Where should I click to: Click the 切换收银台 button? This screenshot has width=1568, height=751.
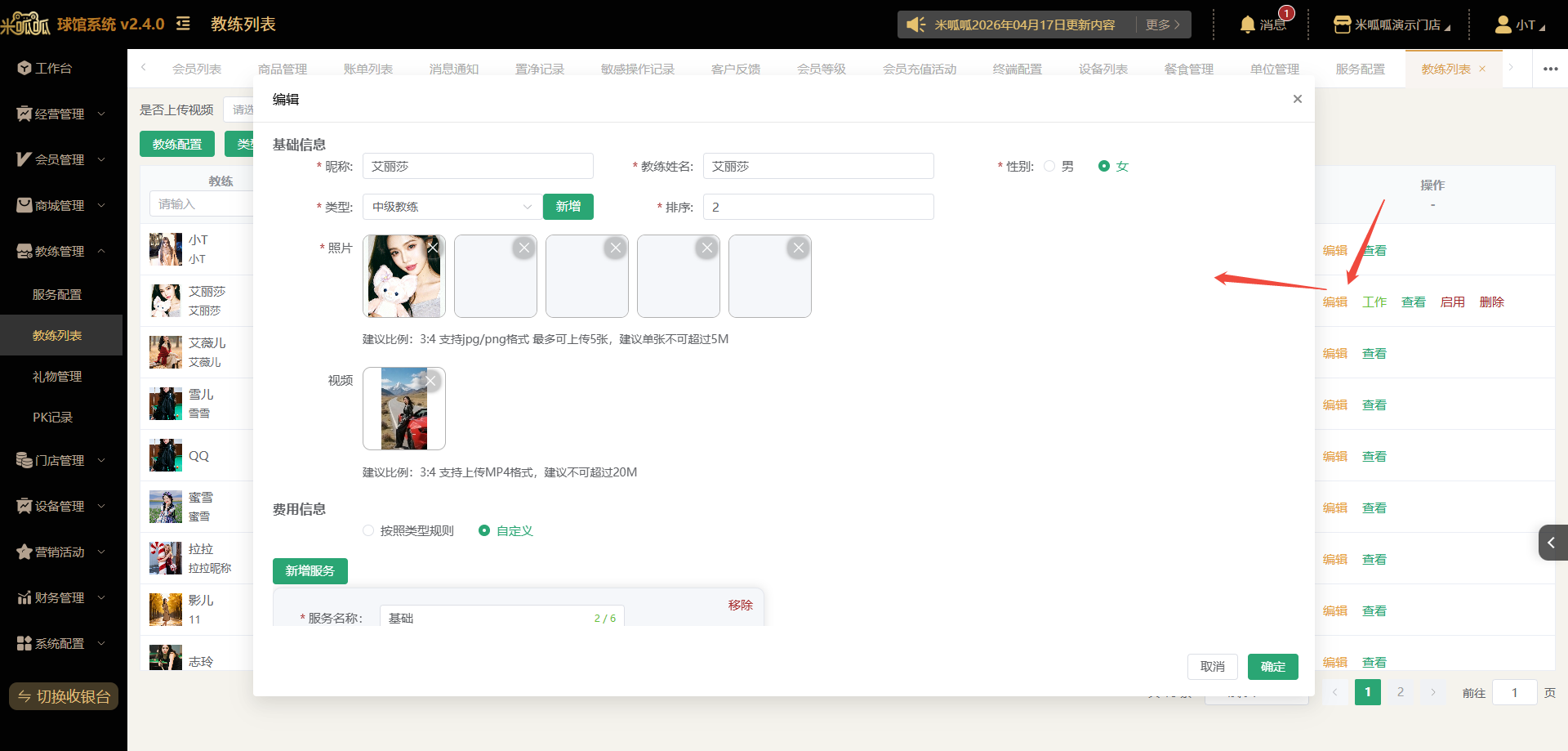click(64, 696)
